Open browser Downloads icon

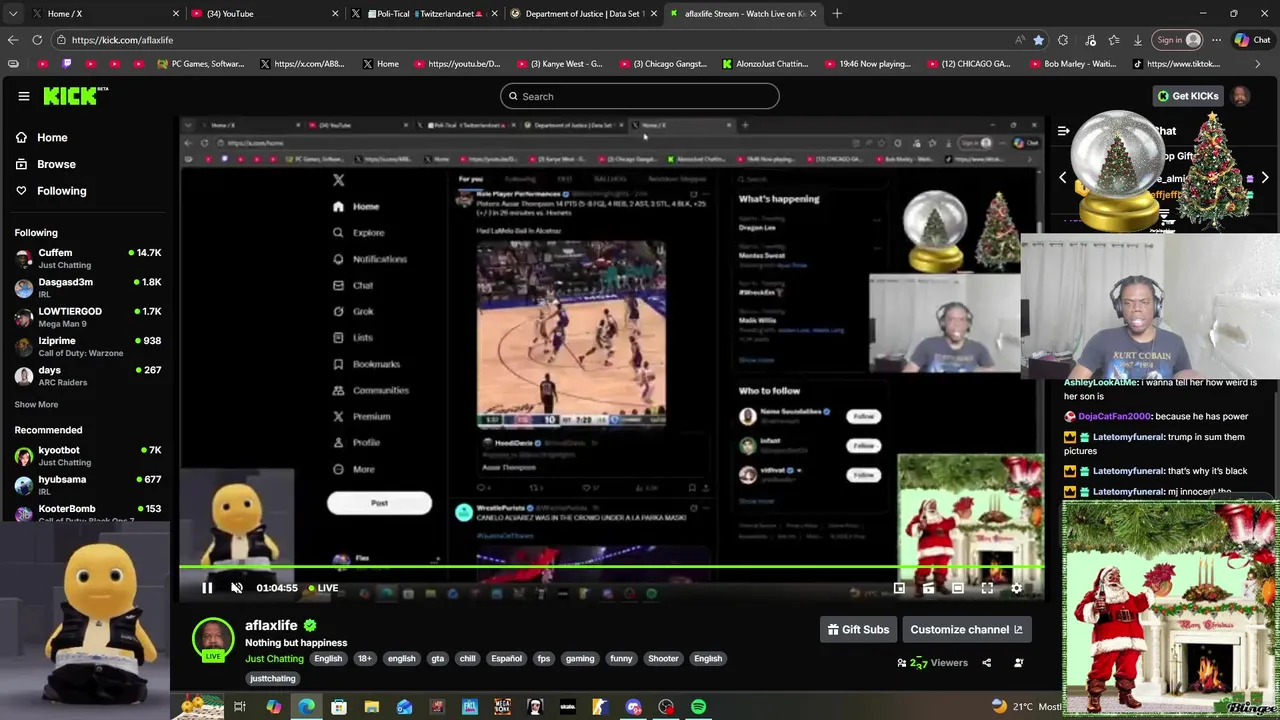(1138, 40)
